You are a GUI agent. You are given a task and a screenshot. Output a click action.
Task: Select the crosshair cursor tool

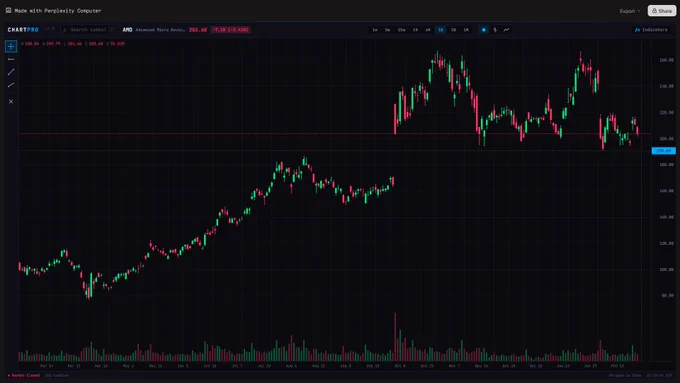coord(11,46)
